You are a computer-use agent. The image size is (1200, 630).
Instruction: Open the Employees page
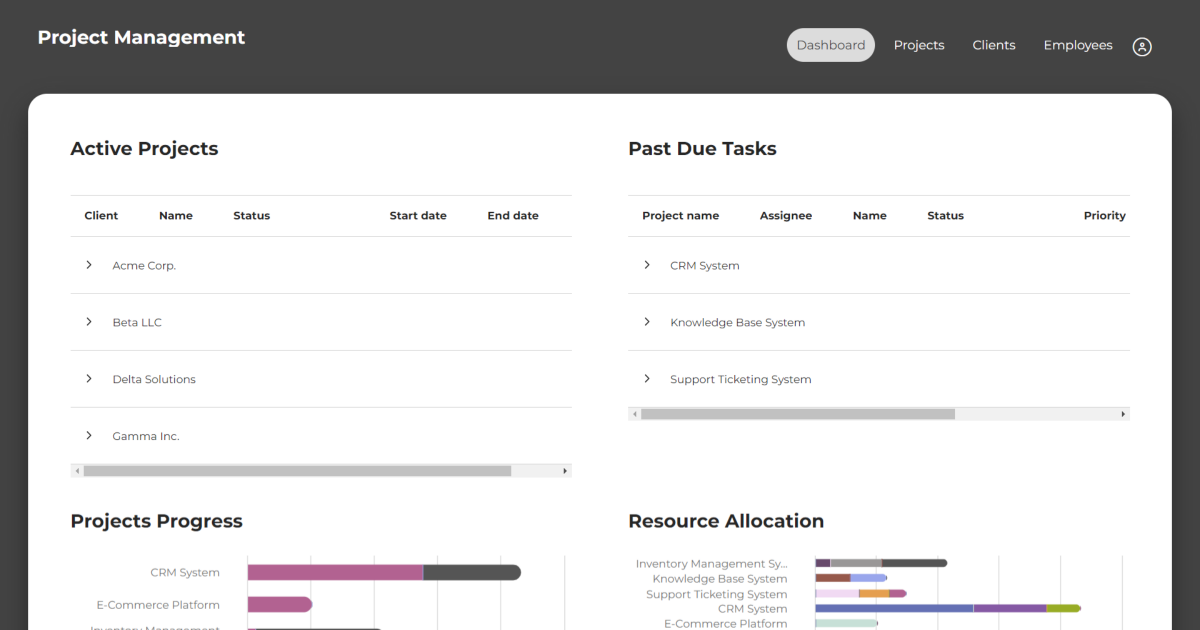pyautogui.click(x=1077, y=45)
